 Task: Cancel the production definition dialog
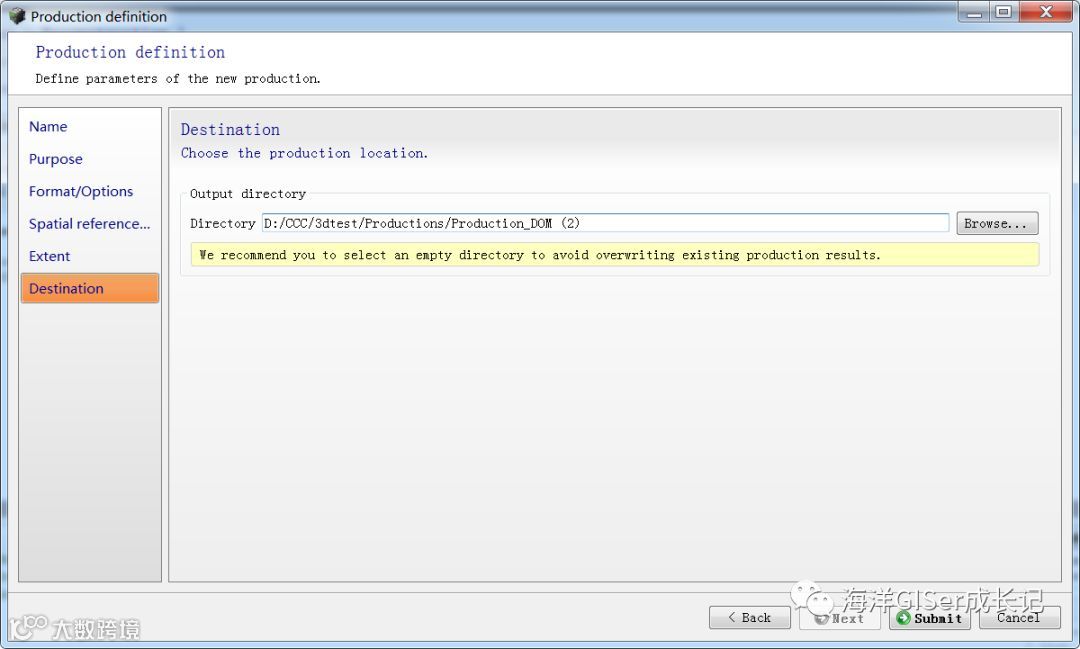1019,618
